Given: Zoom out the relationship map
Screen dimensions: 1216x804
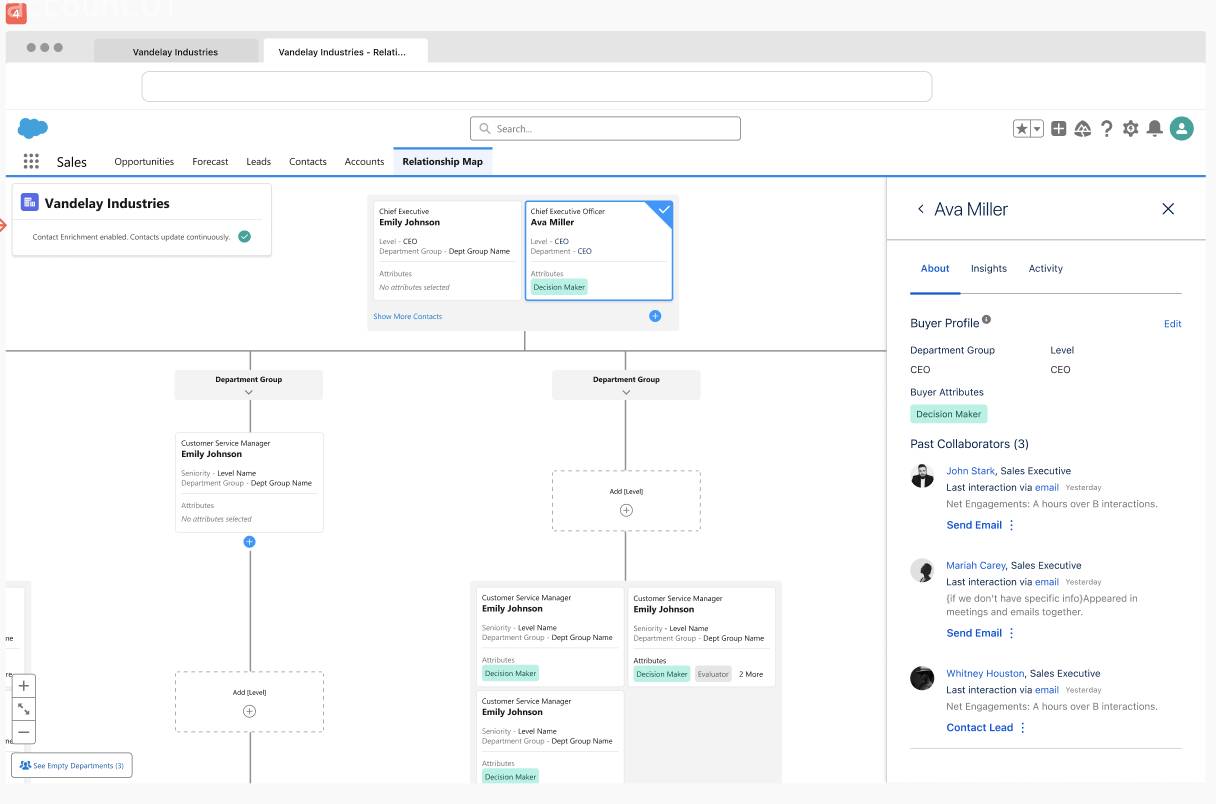Looking at the screenshot, I should click(24, 732).
